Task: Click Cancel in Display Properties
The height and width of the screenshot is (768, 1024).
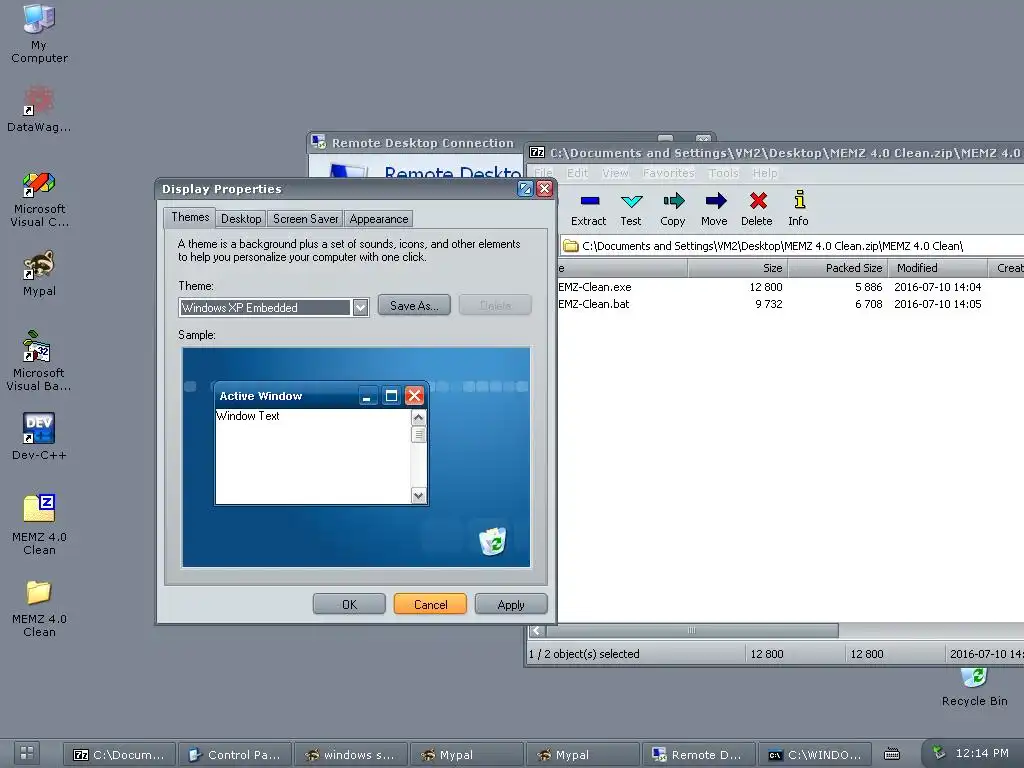Action: tap(430, 604)
